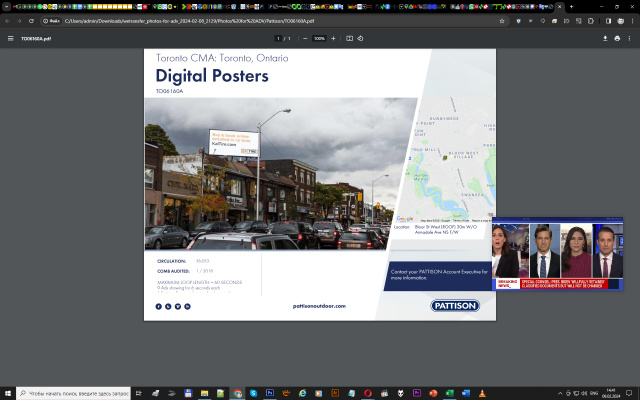Print the PDF document
640x400 pixels.
coord(617,38)
